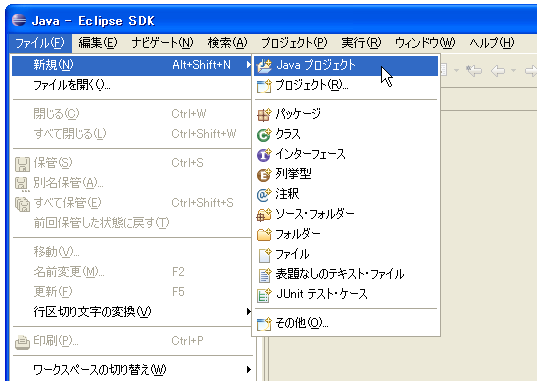The height and width of the screenshot is (381, 537).
Task: Choose ファイルを開く()...
Action: [x=132, y=85]
